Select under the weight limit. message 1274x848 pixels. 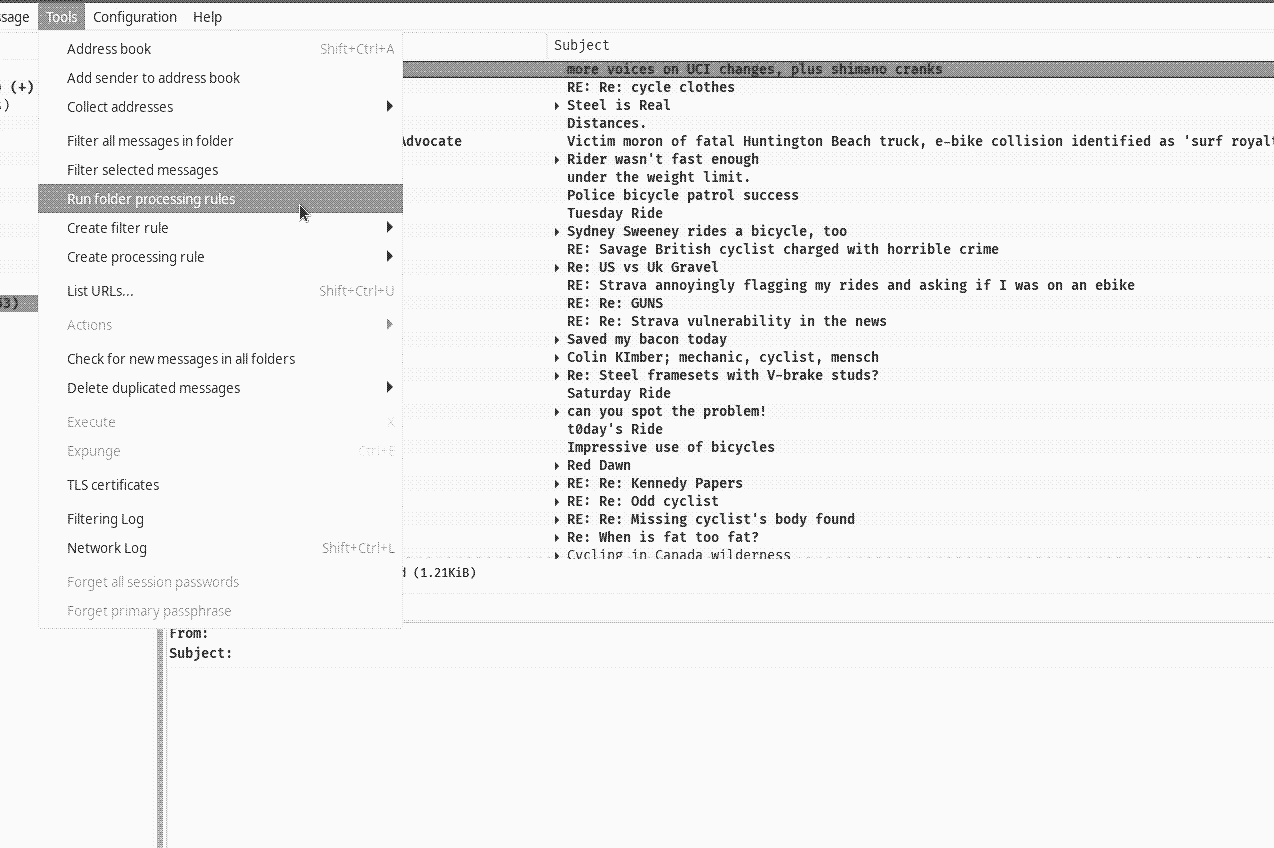point(659,177)
